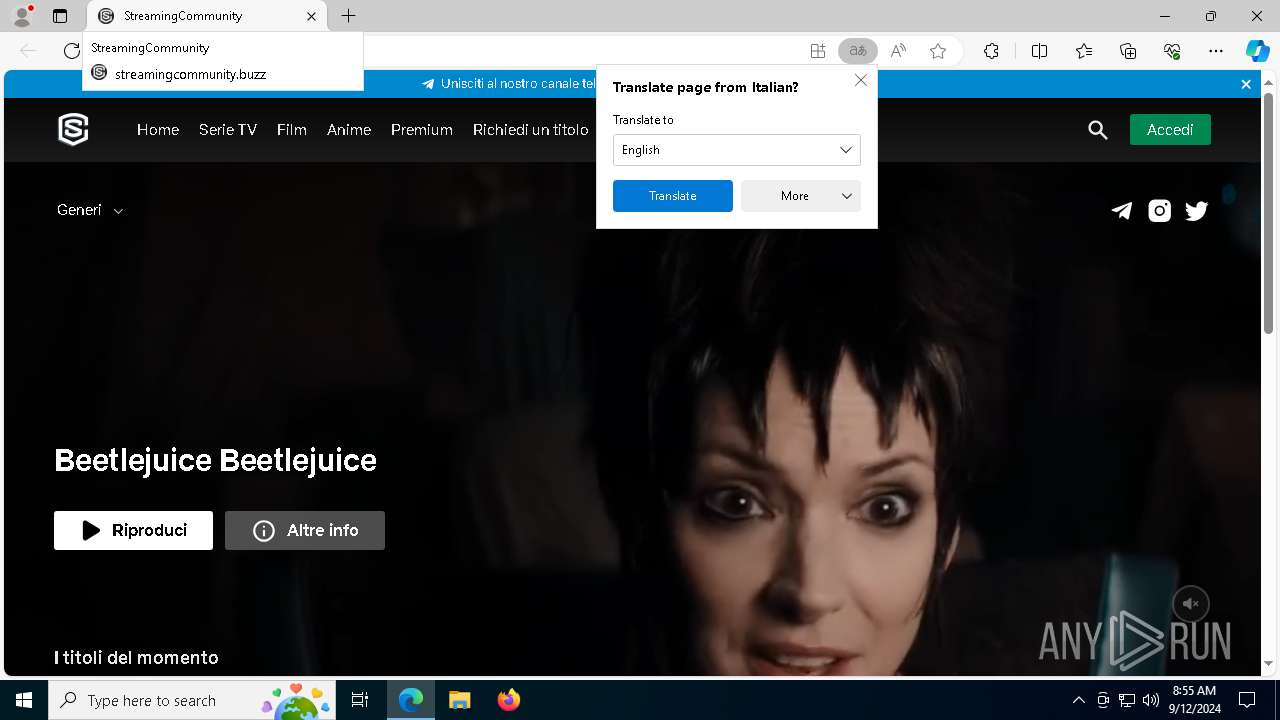Click the network tray icon
1280x720 pixels.
tap(1127, 700)
